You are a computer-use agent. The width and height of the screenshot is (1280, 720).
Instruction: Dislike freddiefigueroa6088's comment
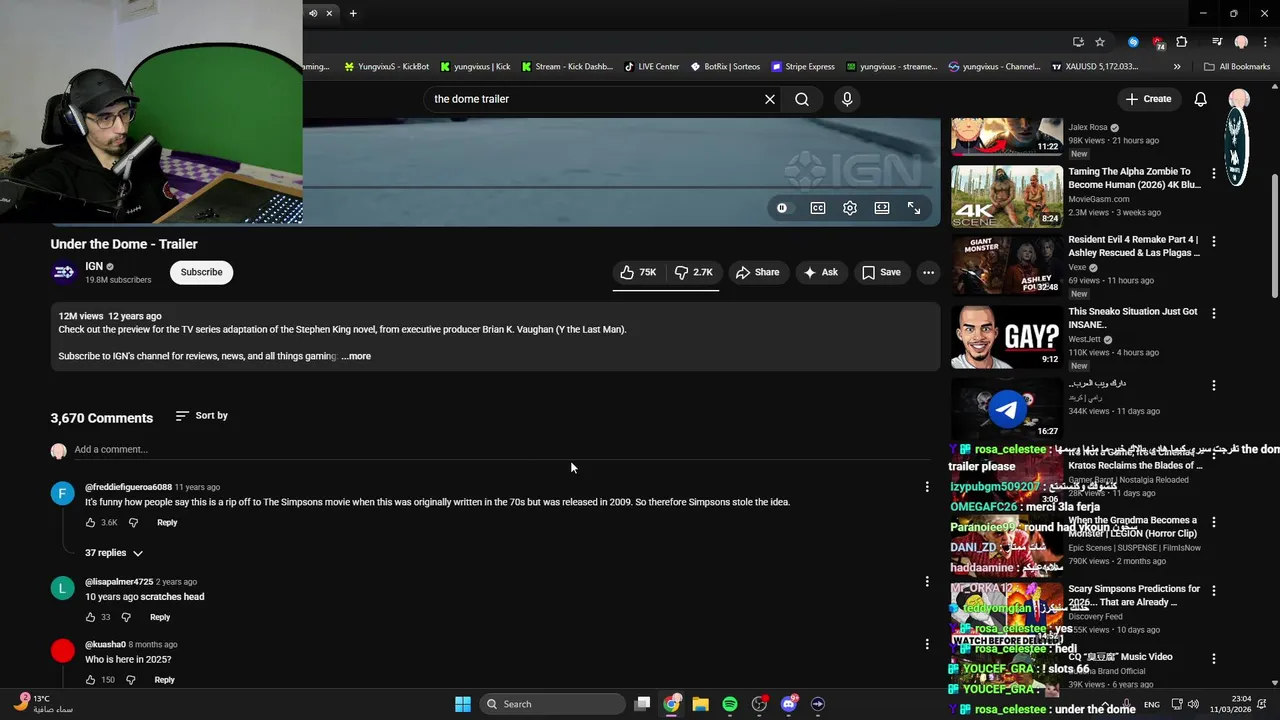(x=133, y=523)
